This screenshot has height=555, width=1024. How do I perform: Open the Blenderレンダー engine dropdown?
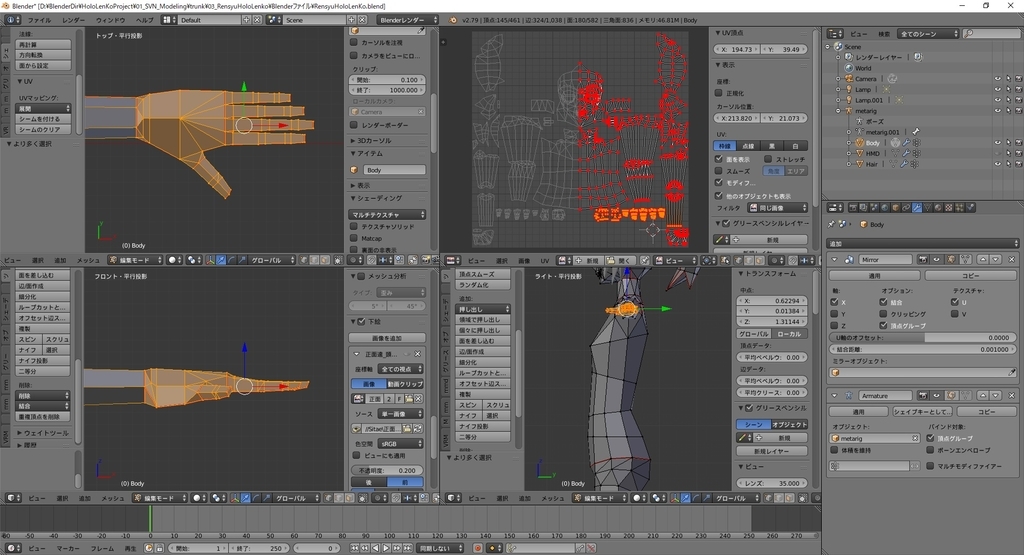tap(409, 20)
